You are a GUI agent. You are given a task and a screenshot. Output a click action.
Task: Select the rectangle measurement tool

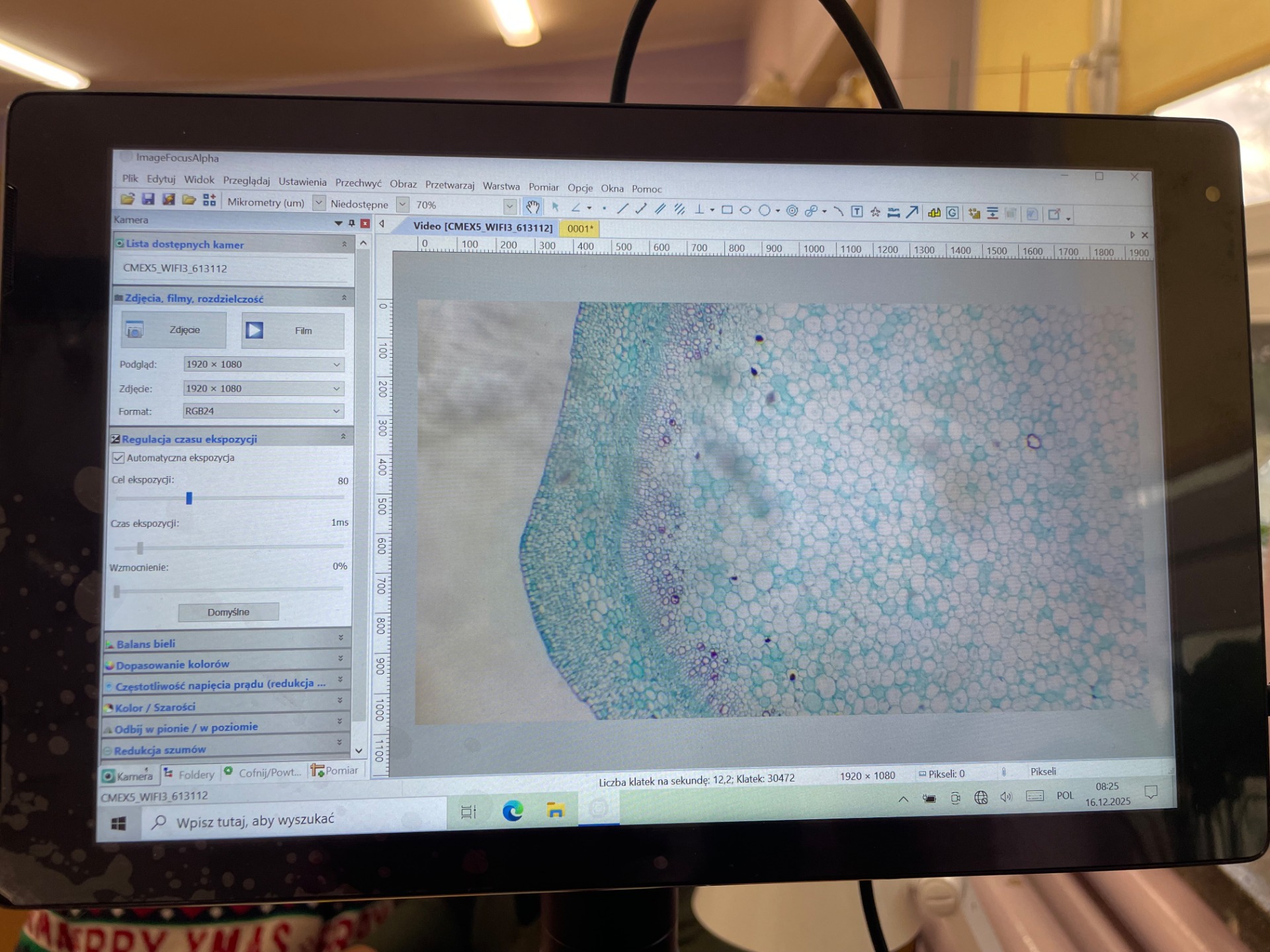pyautogui.click(x=727, y=210)
